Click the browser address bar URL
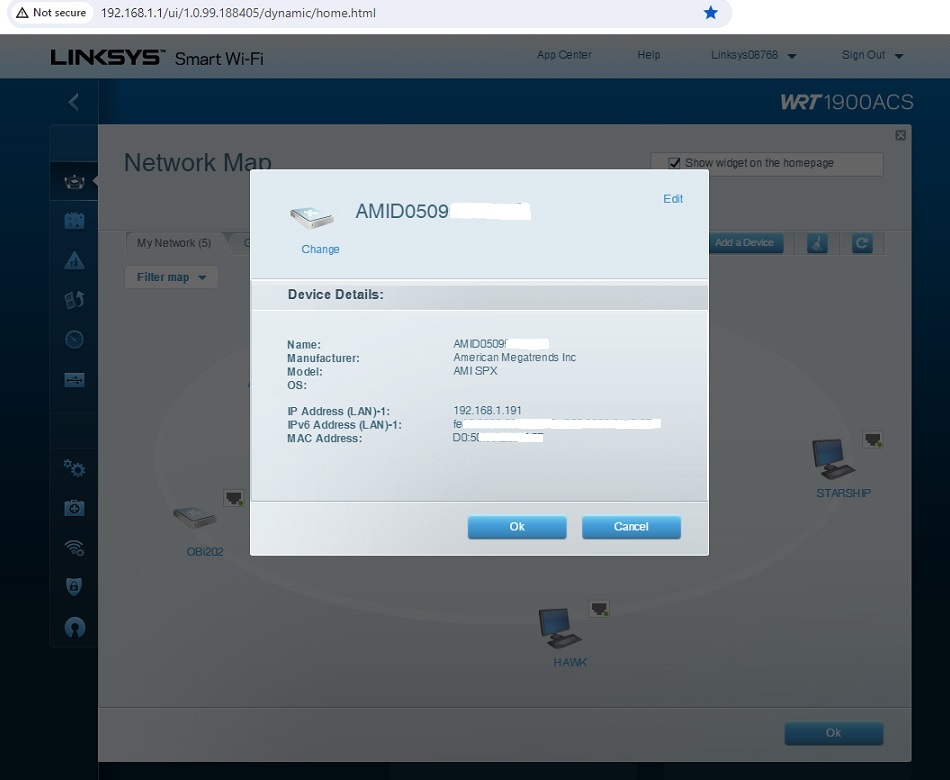The image size is (950, 780). tap(238, 13)
